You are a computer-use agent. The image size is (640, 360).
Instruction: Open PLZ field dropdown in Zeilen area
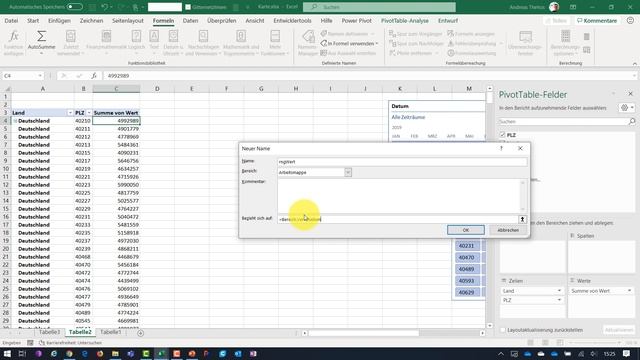559,300
